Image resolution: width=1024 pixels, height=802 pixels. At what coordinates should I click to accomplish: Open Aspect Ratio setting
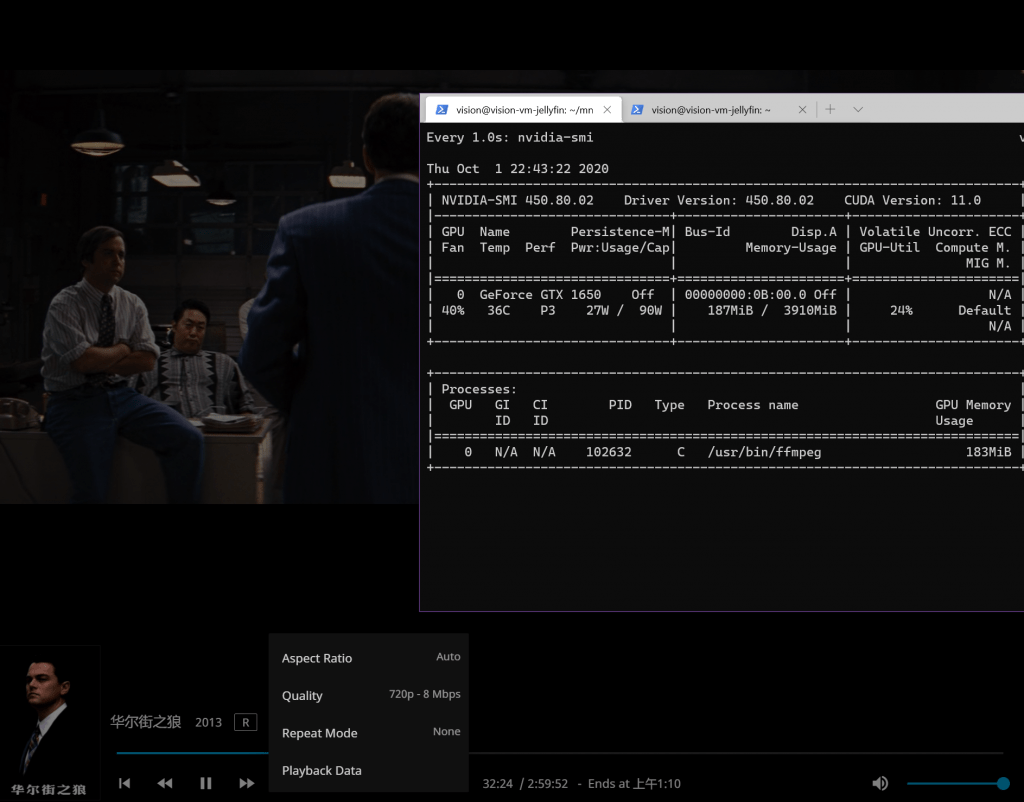pyautogui.click(x=370, y=658)
